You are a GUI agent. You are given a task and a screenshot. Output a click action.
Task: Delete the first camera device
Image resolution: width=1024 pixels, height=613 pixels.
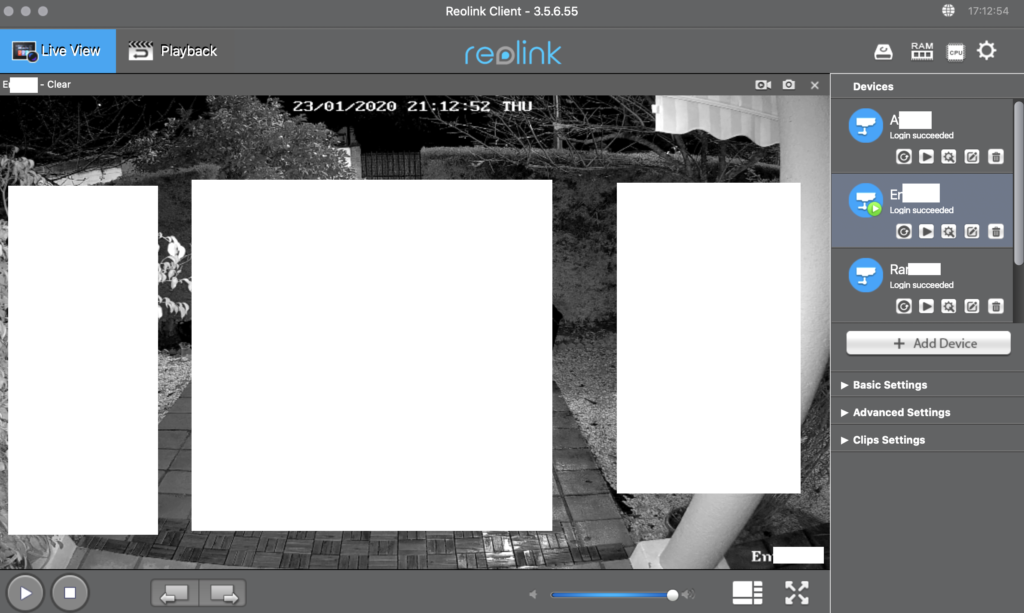(x=996, y=156)
